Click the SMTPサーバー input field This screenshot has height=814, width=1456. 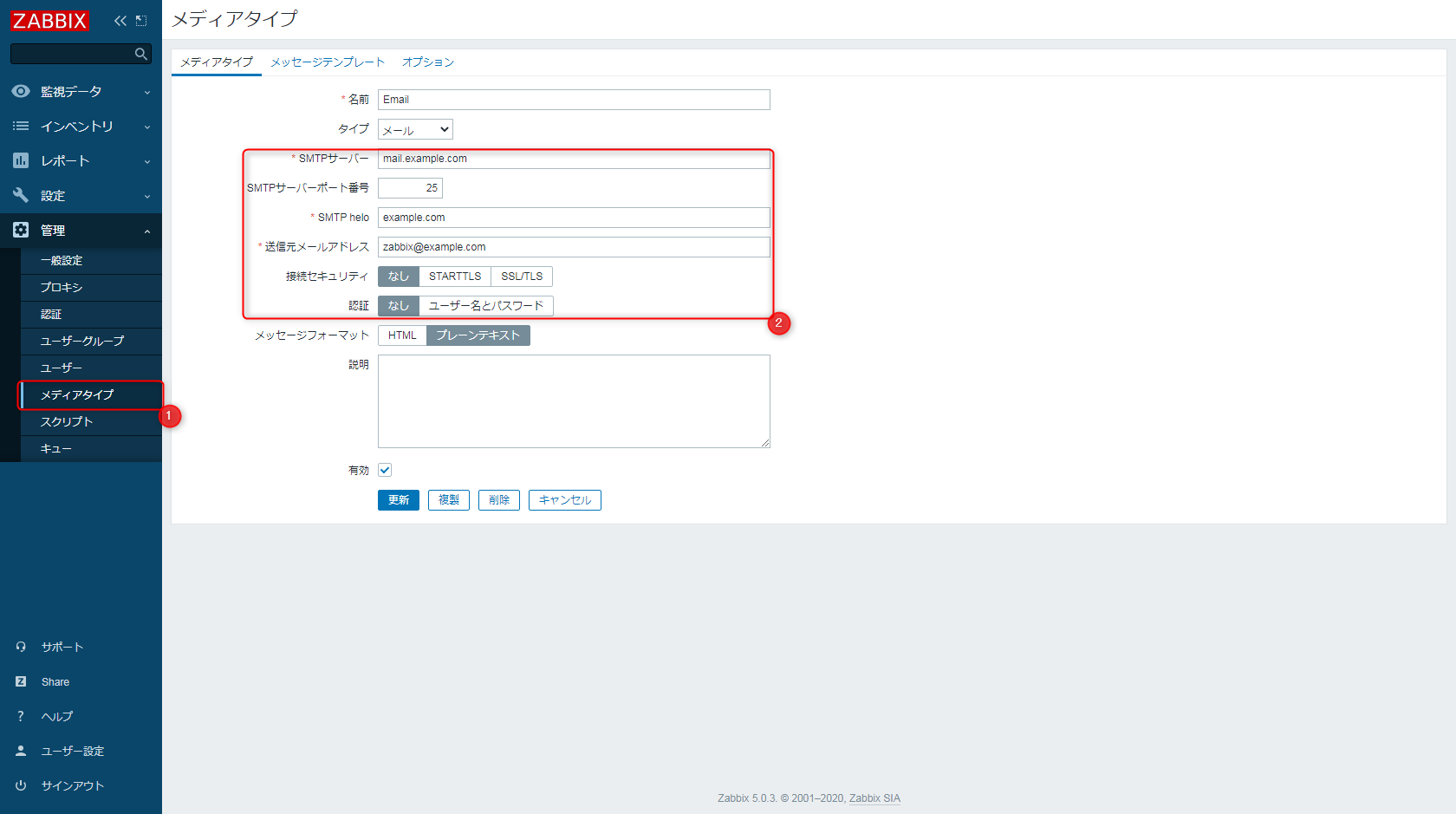[574, 159]
